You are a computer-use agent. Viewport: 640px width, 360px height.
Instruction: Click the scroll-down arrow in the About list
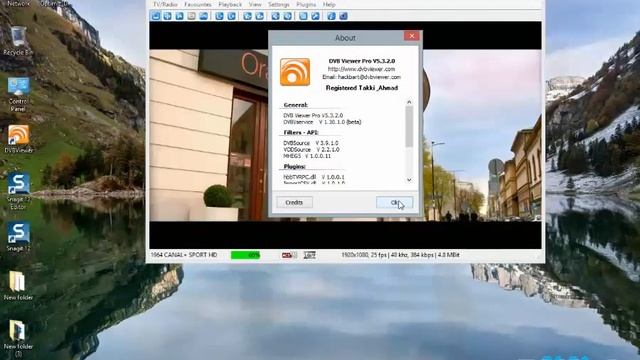pos(409,180)
